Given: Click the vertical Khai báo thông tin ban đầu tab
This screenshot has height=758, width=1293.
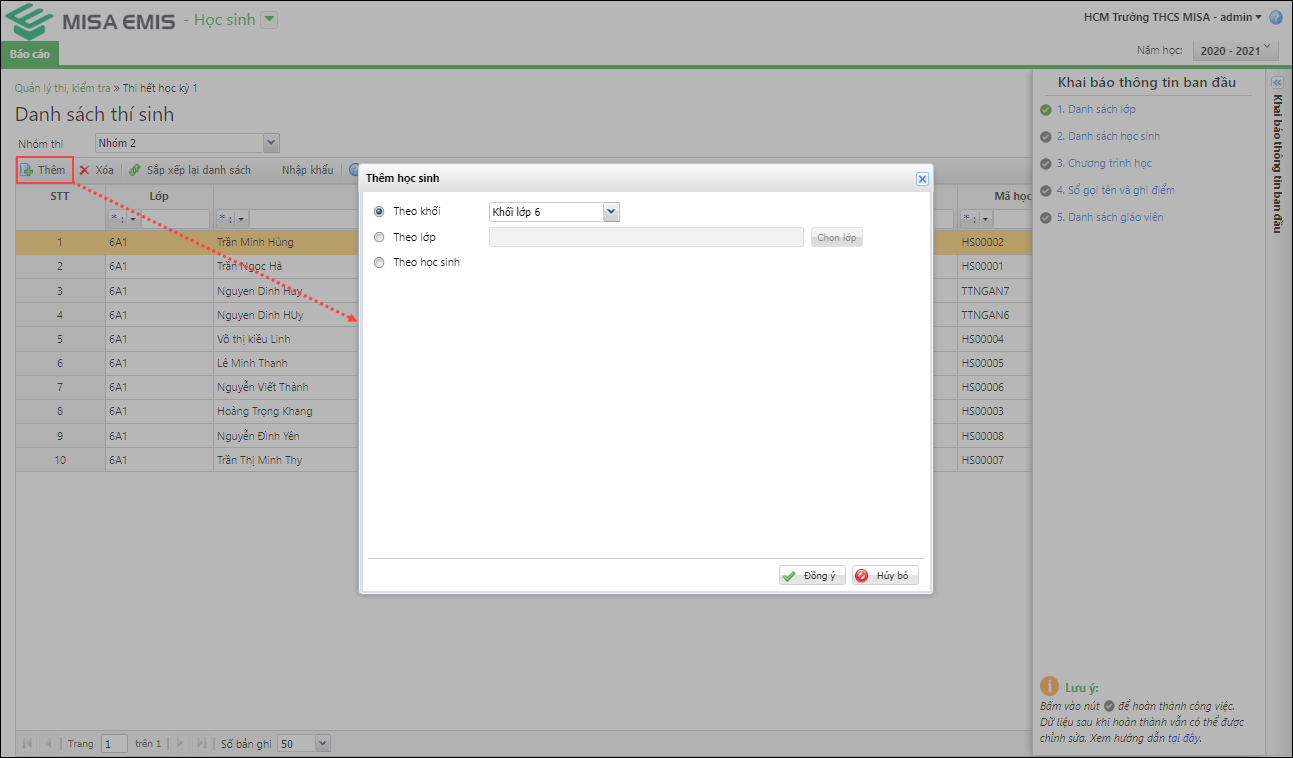Looking at the screenshot, I should coord(1277,164).
